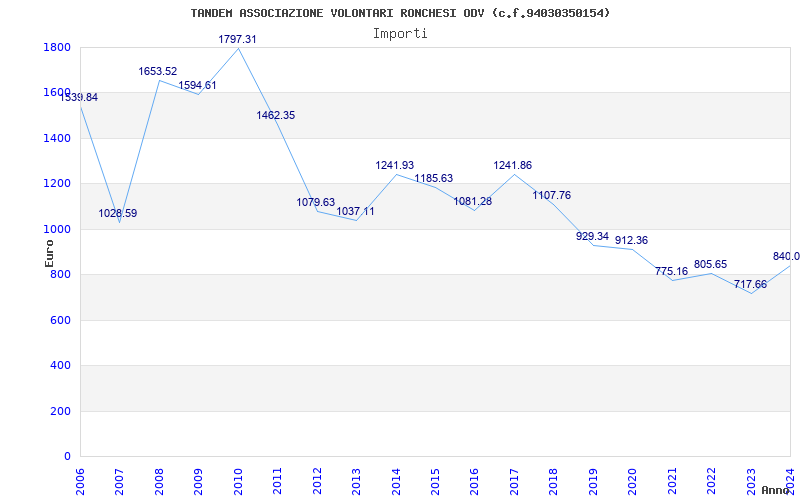Image resolution: width=800 pixels, height=500 pixels.
Task: Click the x-axis year 2015
Action: [435, 482]
